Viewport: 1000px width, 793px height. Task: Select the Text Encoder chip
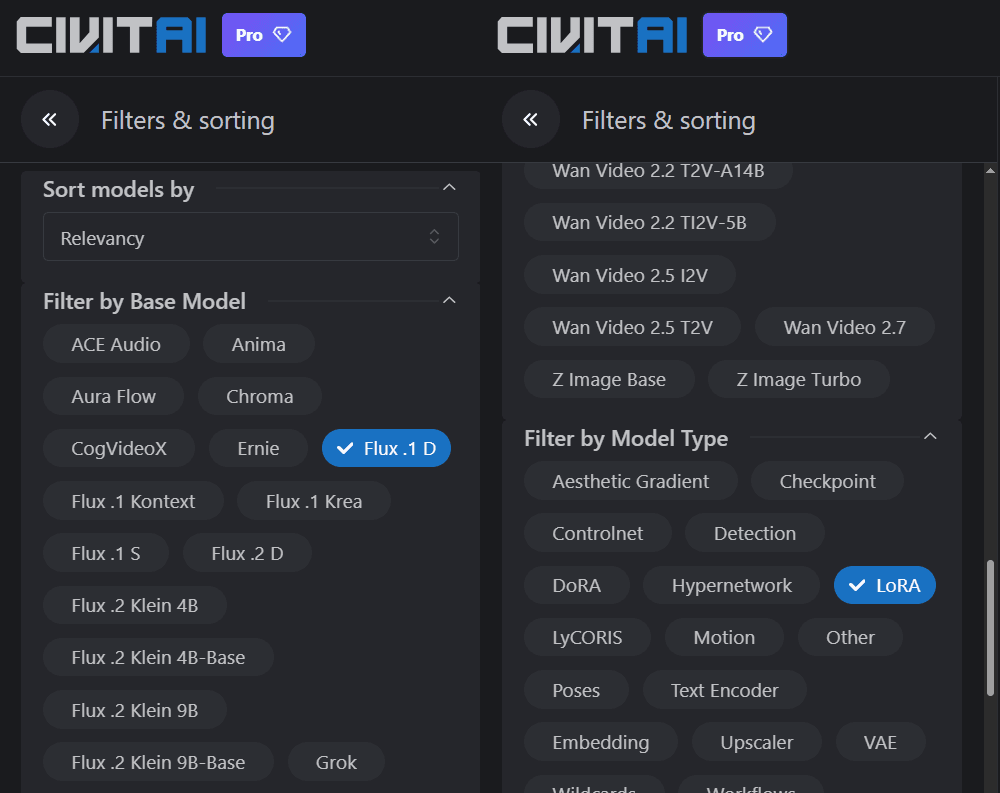(x=724, y=690)
